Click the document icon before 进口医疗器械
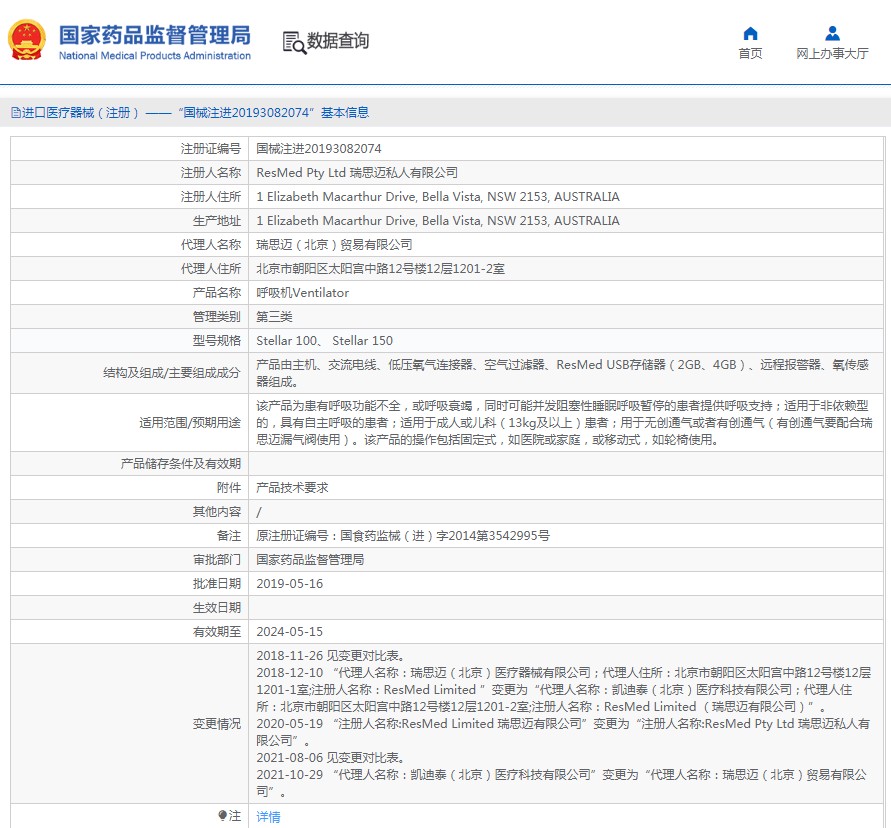This screenshot has width=891, height=828. (15, 113)
